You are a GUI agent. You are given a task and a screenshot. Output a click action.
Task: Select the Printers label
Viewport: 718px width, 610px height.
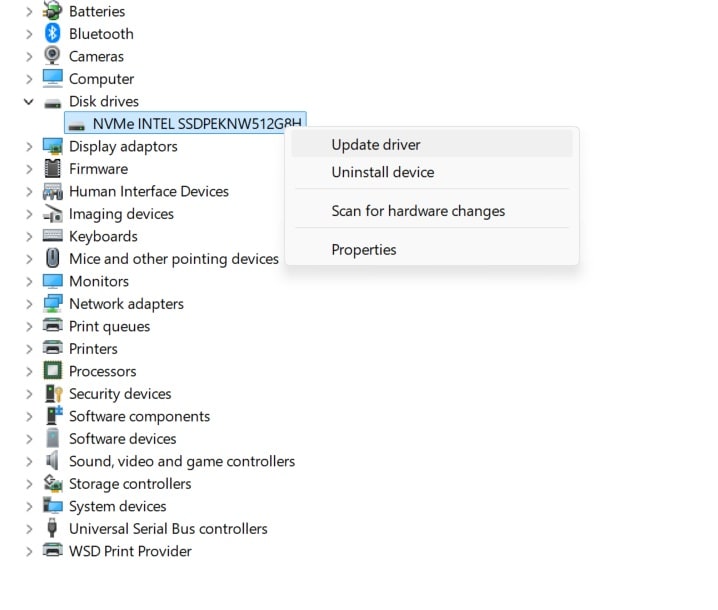(93, 349)
